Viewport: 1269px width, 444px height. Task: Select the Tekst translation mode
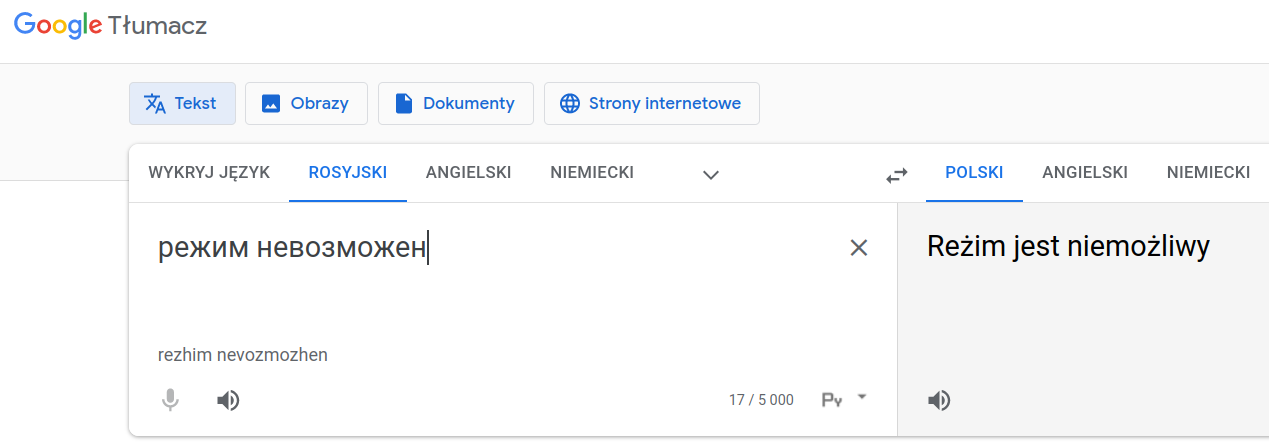(x=182, y=103)
